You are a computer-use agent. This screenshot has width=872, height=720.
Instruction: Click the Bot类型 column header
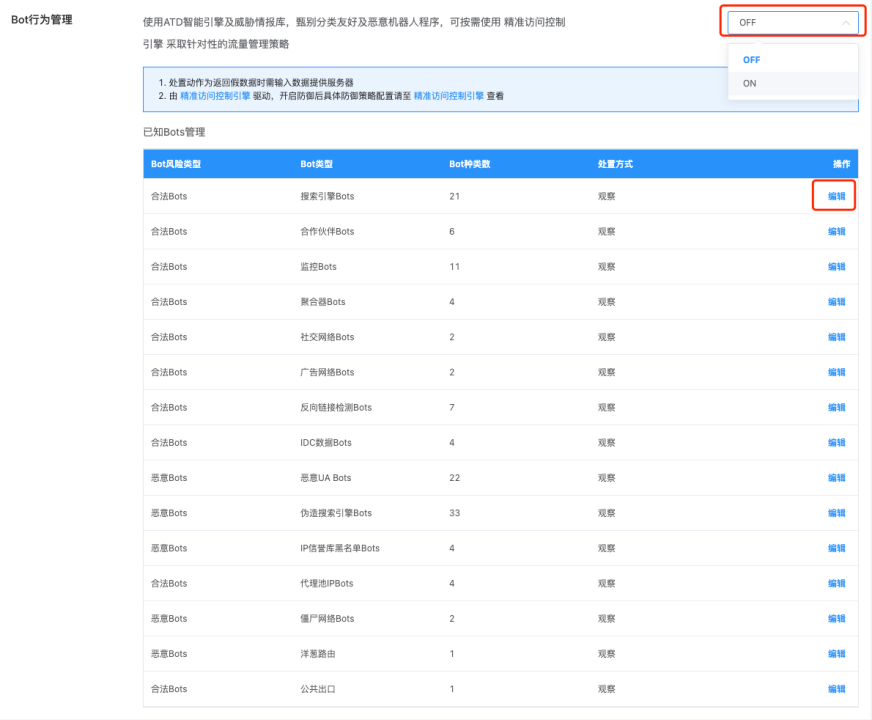point(316,164)
